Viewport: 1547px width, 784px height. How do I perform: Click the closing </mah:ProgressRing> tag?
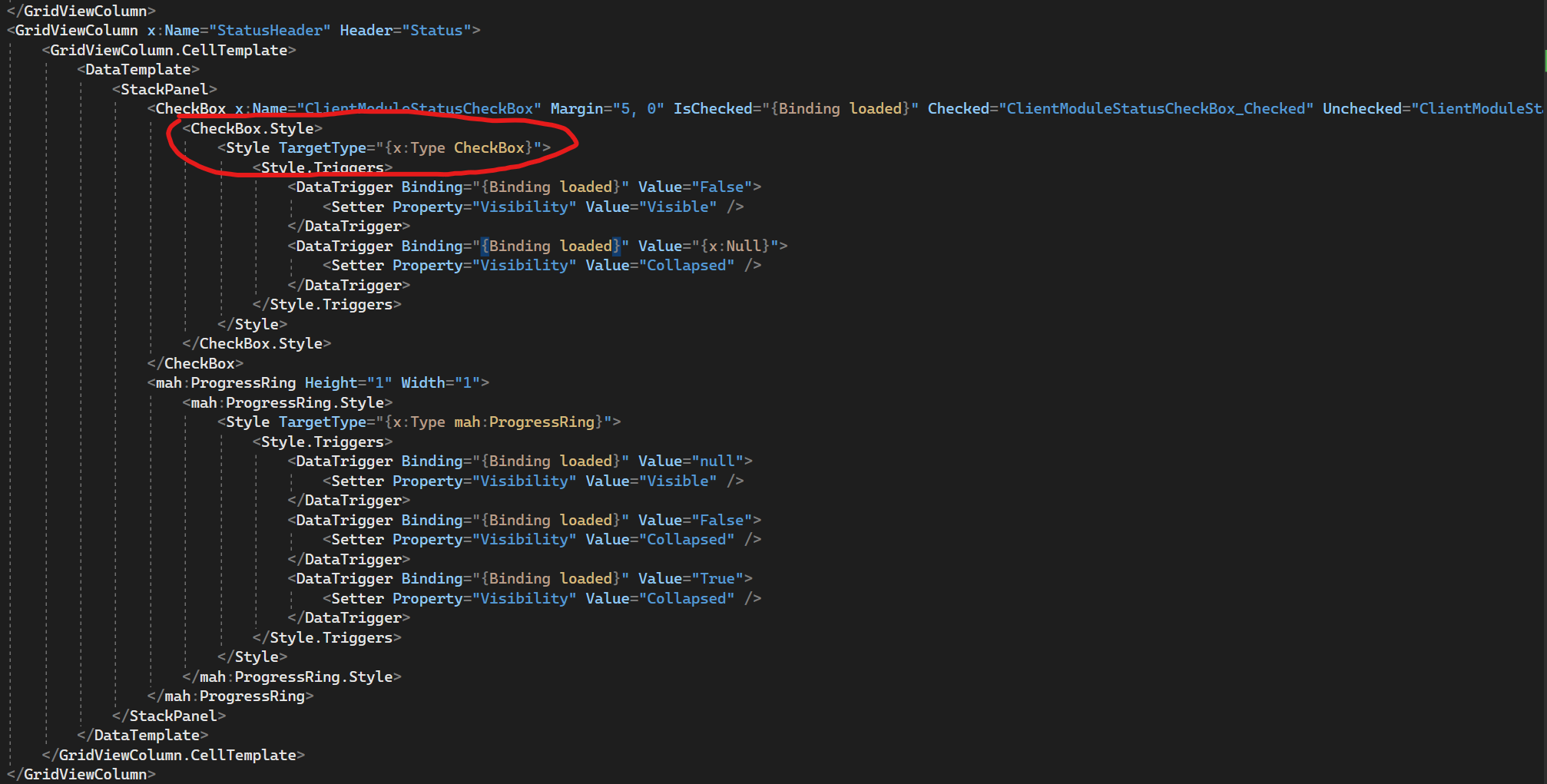point(230,696)
